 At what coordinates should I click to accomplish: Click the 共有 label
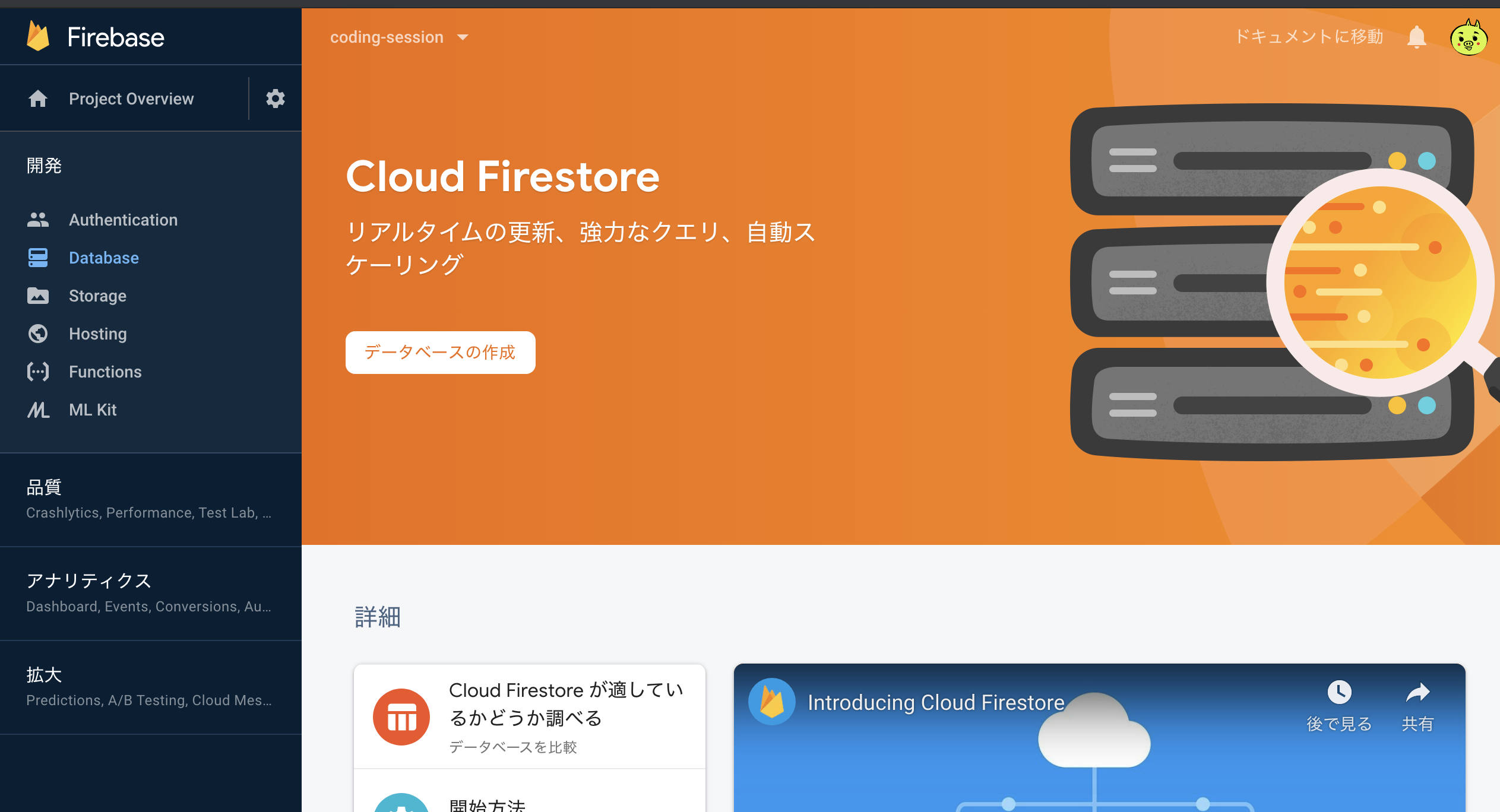[x=1417, y=724]
